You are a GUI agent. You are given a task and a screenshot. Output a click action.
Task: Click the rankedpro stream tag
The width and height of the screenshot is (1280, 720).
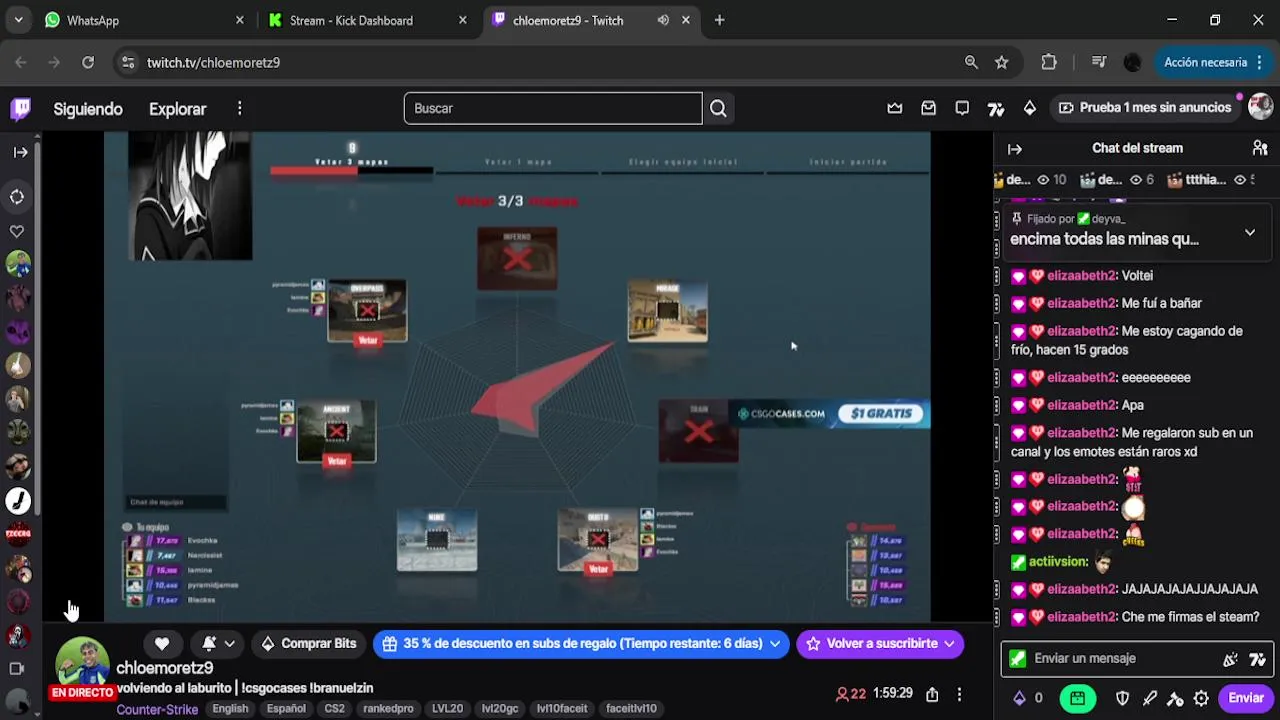click(388, 709)
